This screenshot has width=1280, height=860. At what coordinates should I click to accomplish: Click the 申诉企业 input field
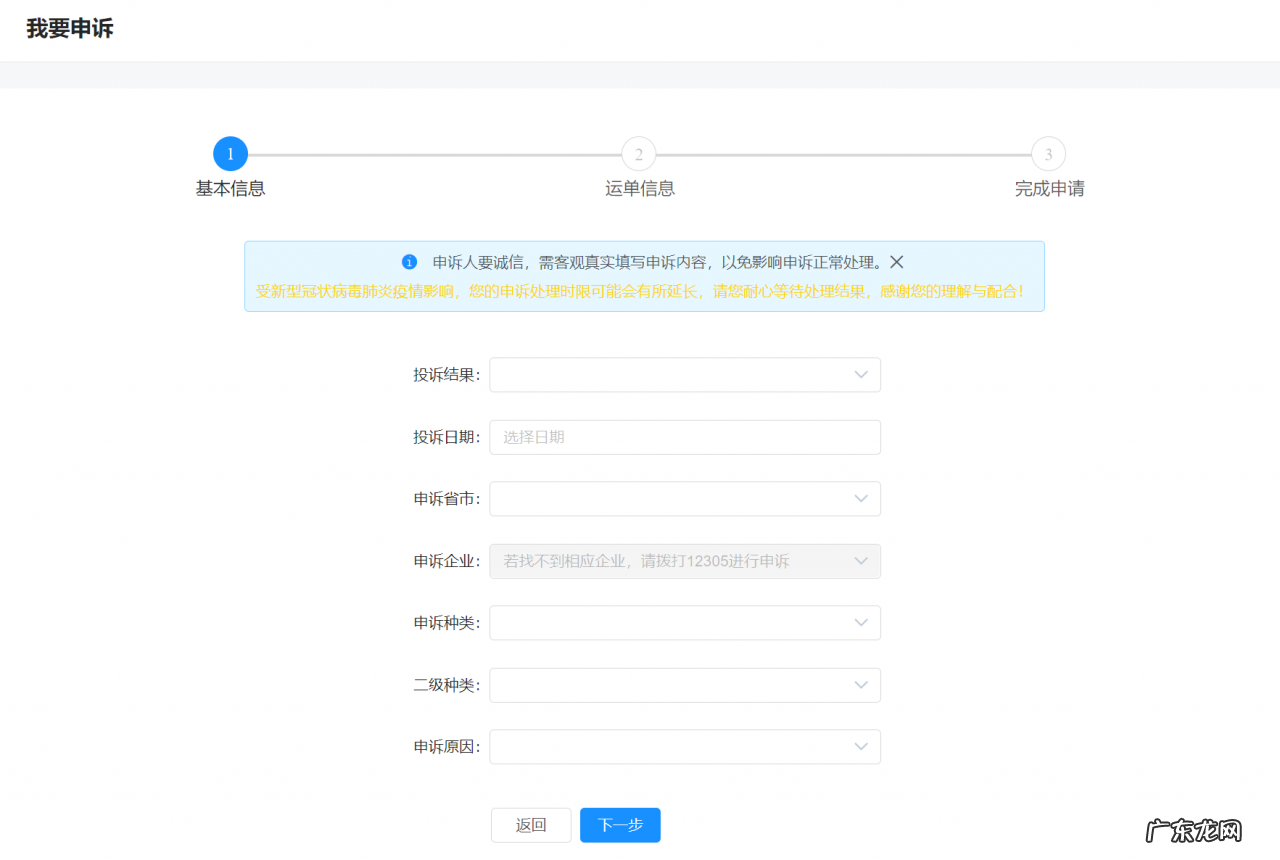coord(685,561)
